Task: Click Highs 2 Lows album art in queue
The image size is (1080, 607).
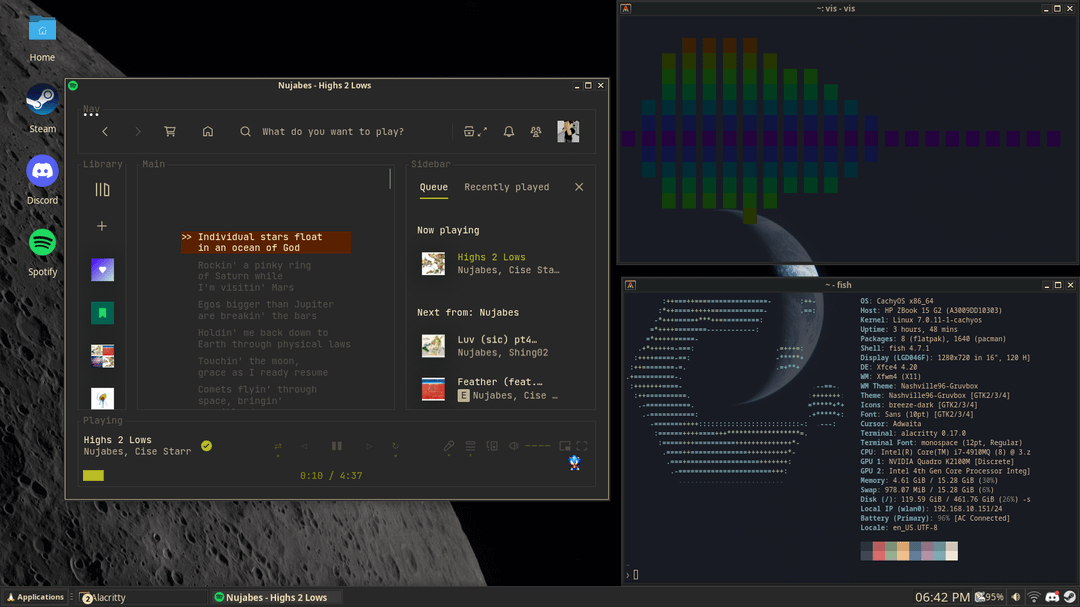Action: (x=433, y=263)
